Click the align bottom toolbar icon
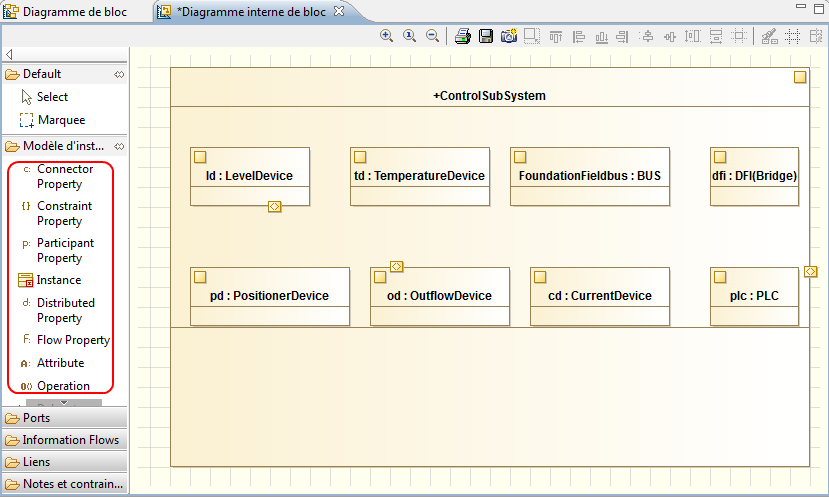Viewport: 829px width, 497px height. point(602,36)
